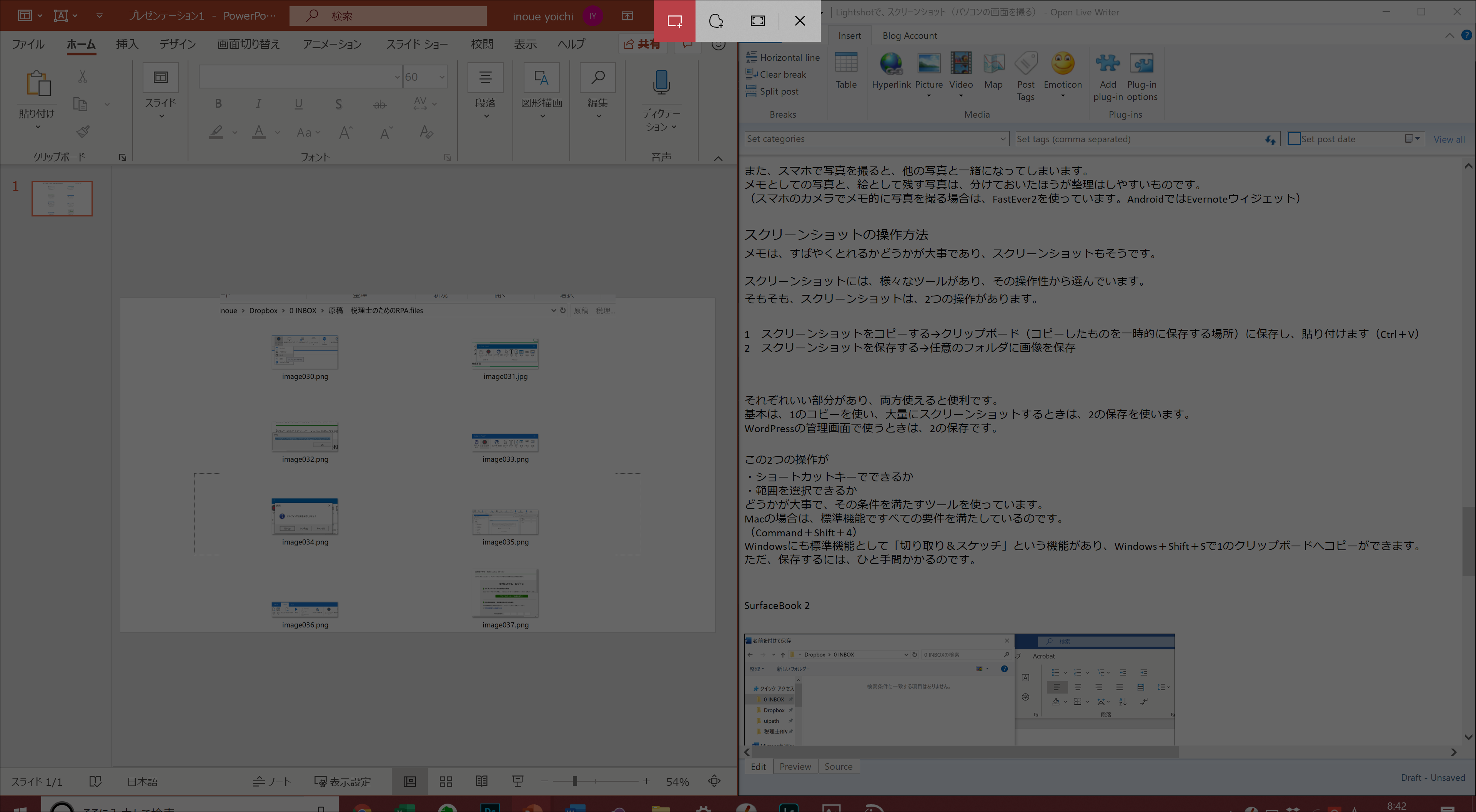Open the Paragraph (段落) group menu
This screenshot has width=1476, height=812.
485,92
